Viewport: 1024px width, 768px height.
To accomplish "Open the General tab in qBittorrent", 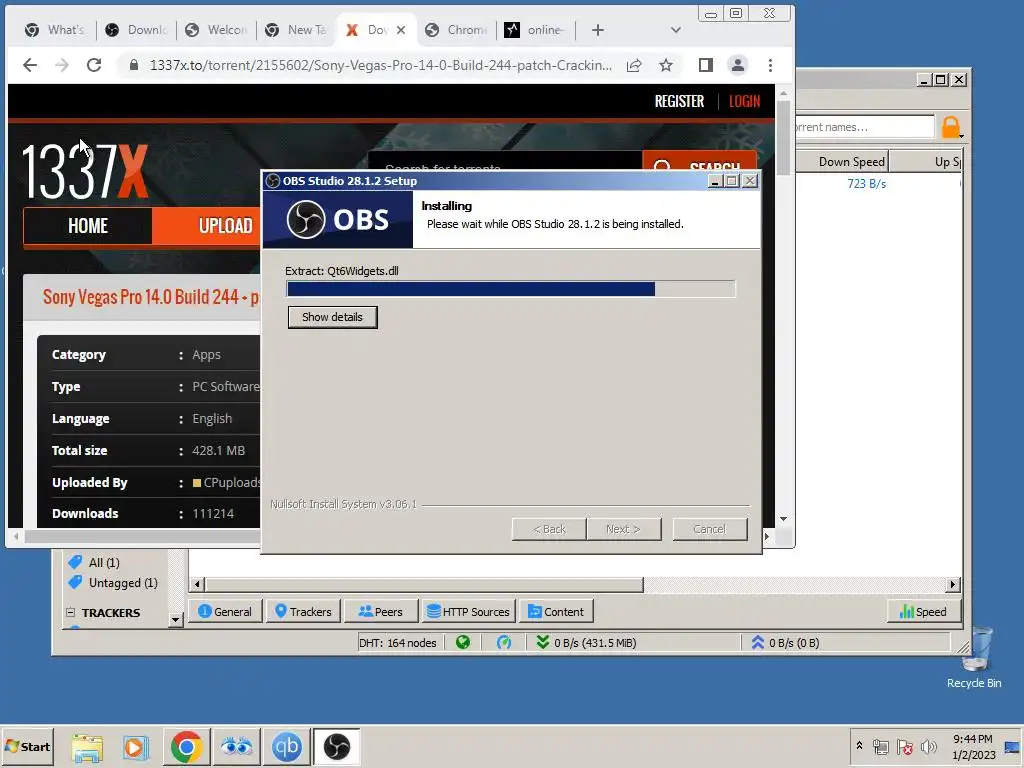I will 225,612.
